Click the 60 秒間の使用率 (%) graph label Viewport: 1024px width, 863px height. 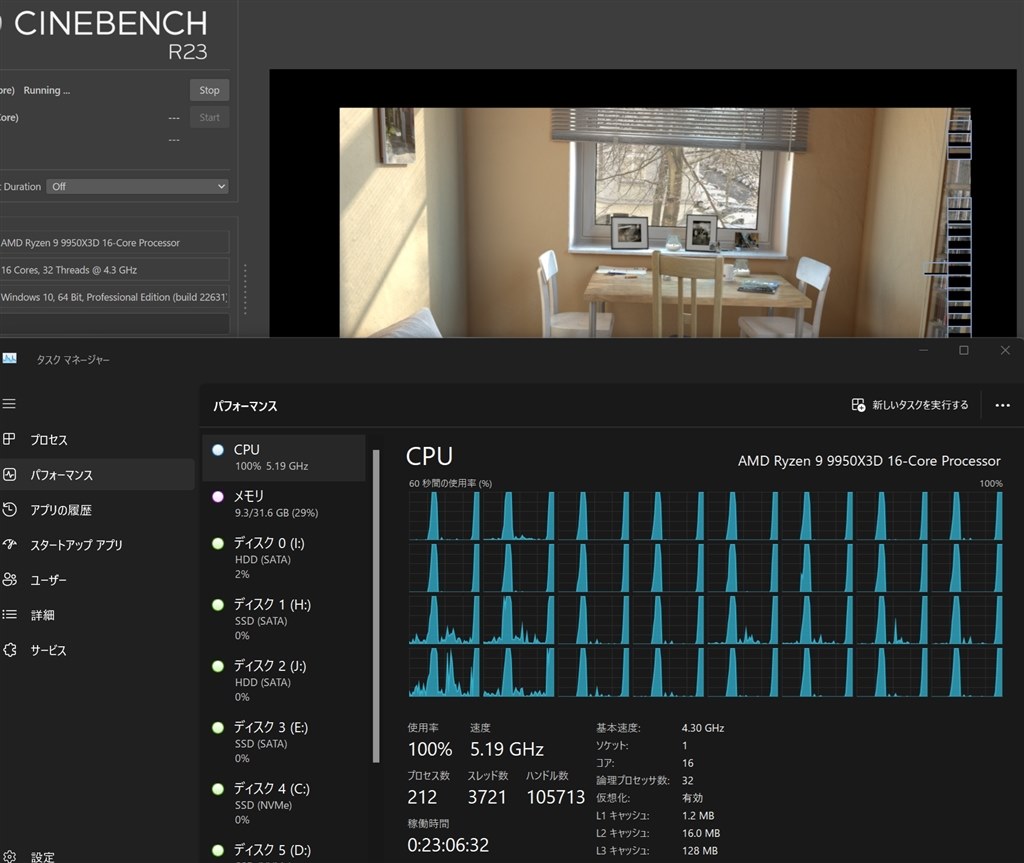click(451, 483)
